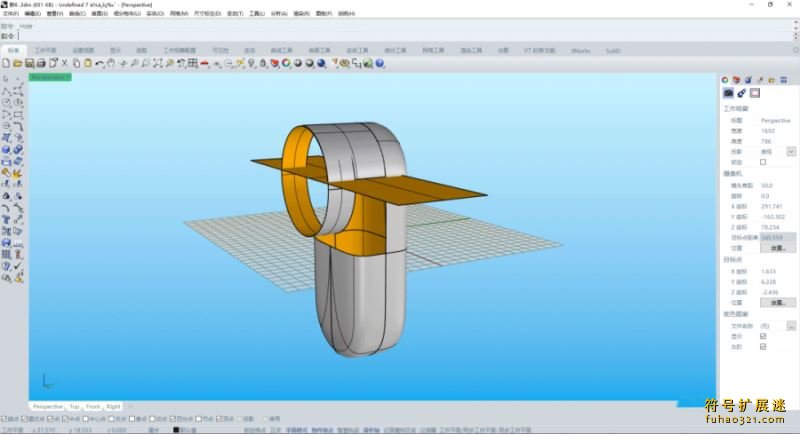Toggle the 端点 (End) osnap checkbox
The height and width of the screenshot is (434, 800).
(4, 419)
